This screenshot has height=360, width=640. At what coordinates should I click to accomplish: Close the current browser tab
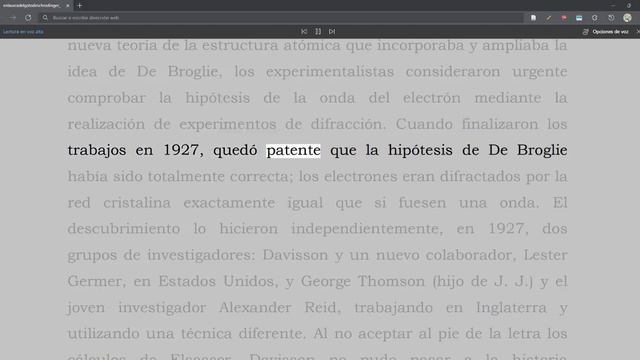tap(68, 6)
